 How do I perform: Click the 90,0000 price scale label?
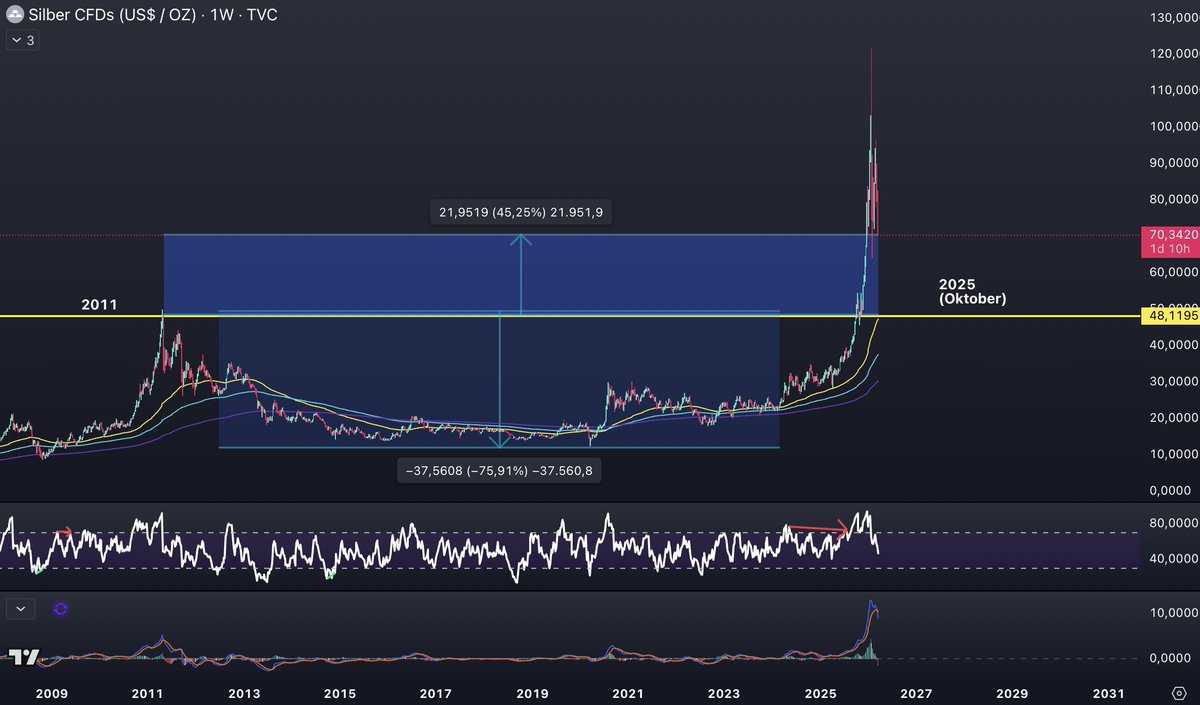1174,163
